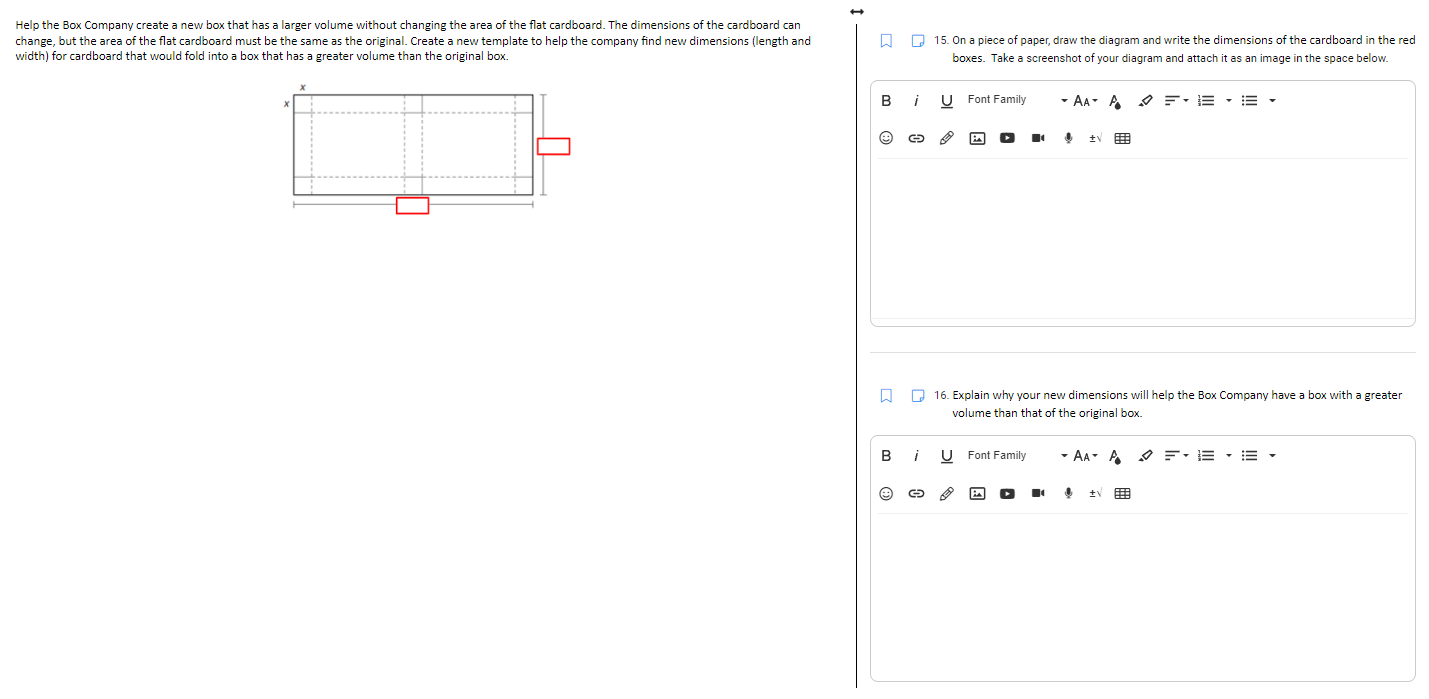Image resolution: width=1429 pixels, height=699 pixels.
Task: Record a video response for question 15
Action: click(x=1037, y=137)
